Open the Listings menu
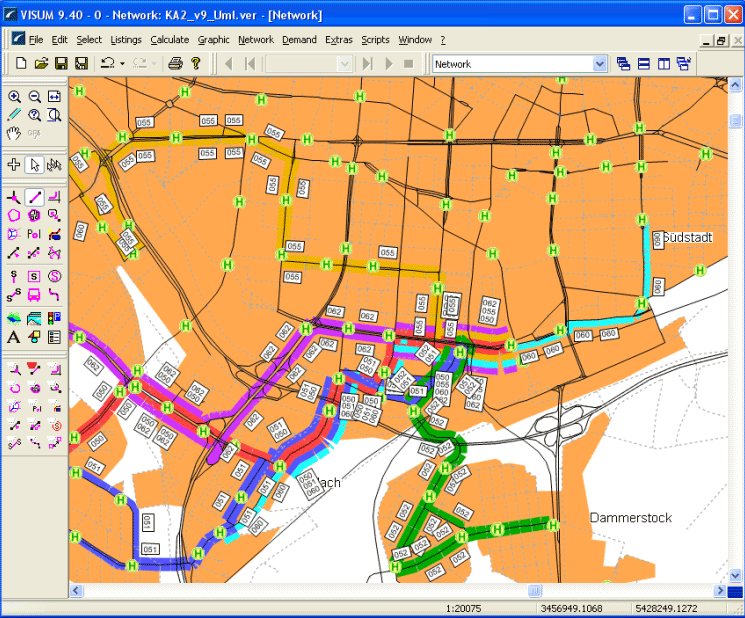745x618 pixels. click(x=126, y=40)
